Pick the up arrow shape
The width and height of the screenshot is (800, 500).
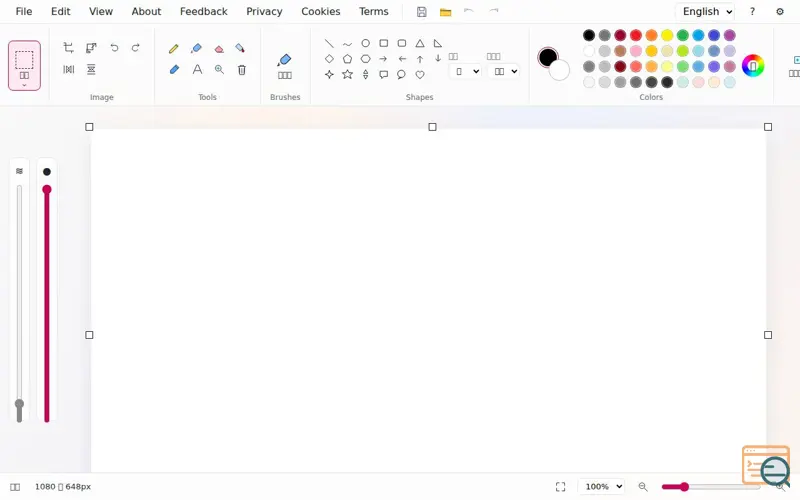[420, 59]
